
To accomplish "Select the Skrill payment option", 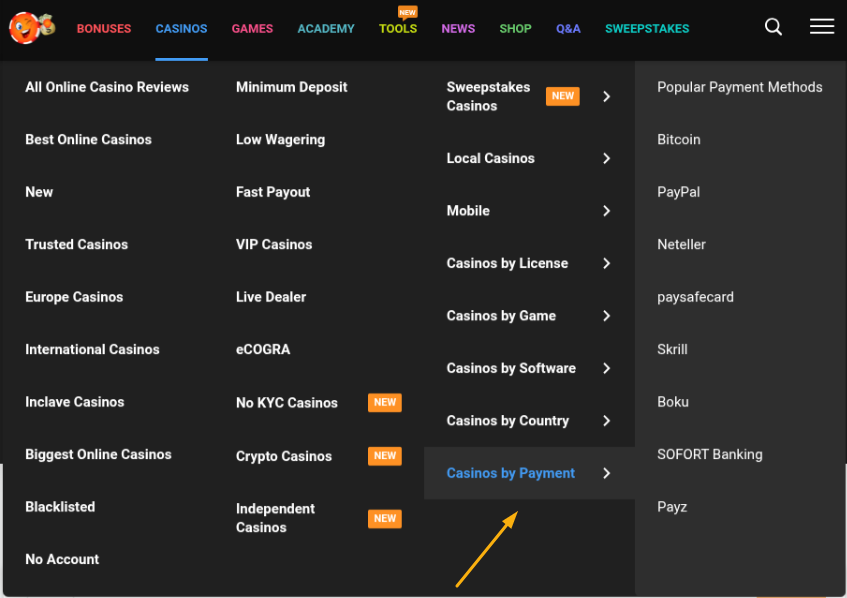I will pos(672,349).
